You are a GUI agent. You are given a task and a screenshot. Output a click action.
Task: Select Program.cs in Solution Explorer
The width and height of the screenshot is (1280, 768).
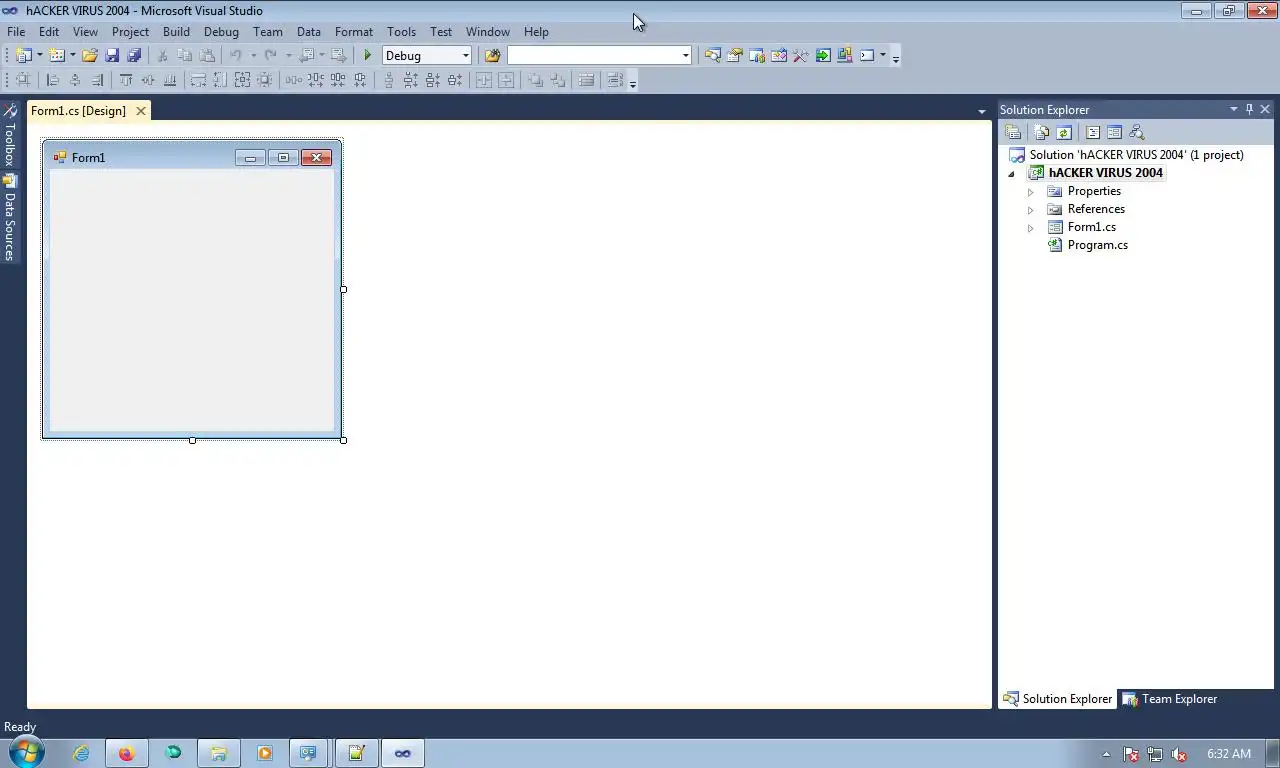(1097, 245)
